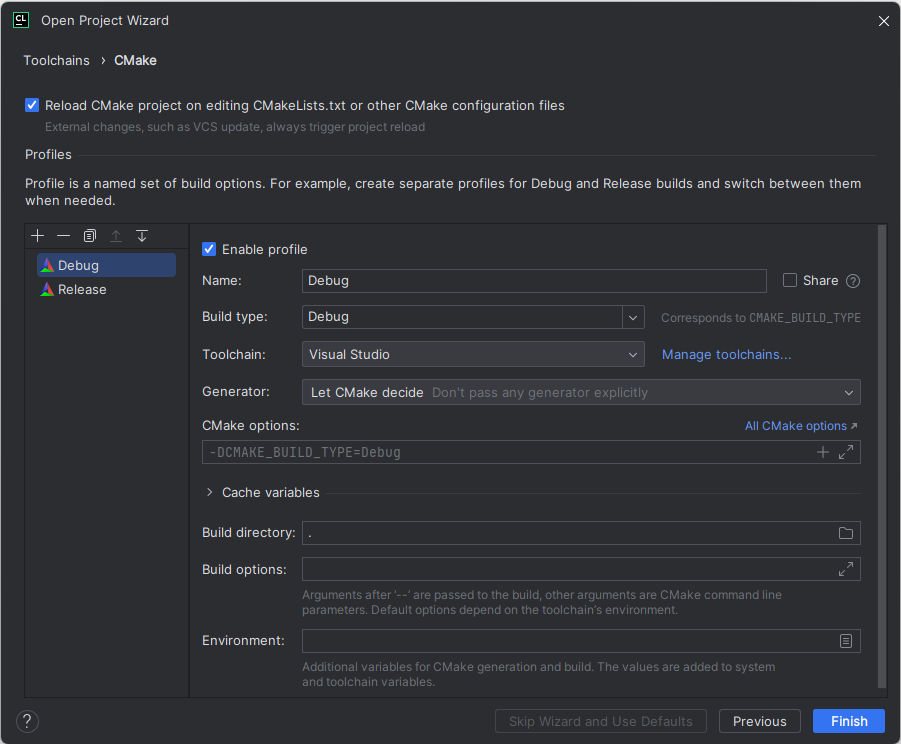Screen dimensions: 901x744
Task: Open the wizard help
Action: point(26,721)
